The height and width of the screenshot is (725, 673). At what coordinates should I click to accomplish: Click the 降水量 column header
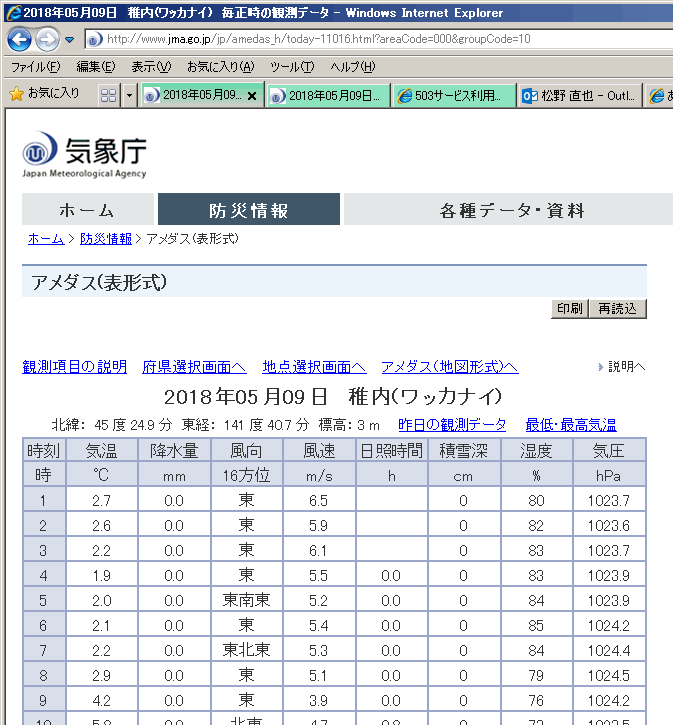[174, 450]
